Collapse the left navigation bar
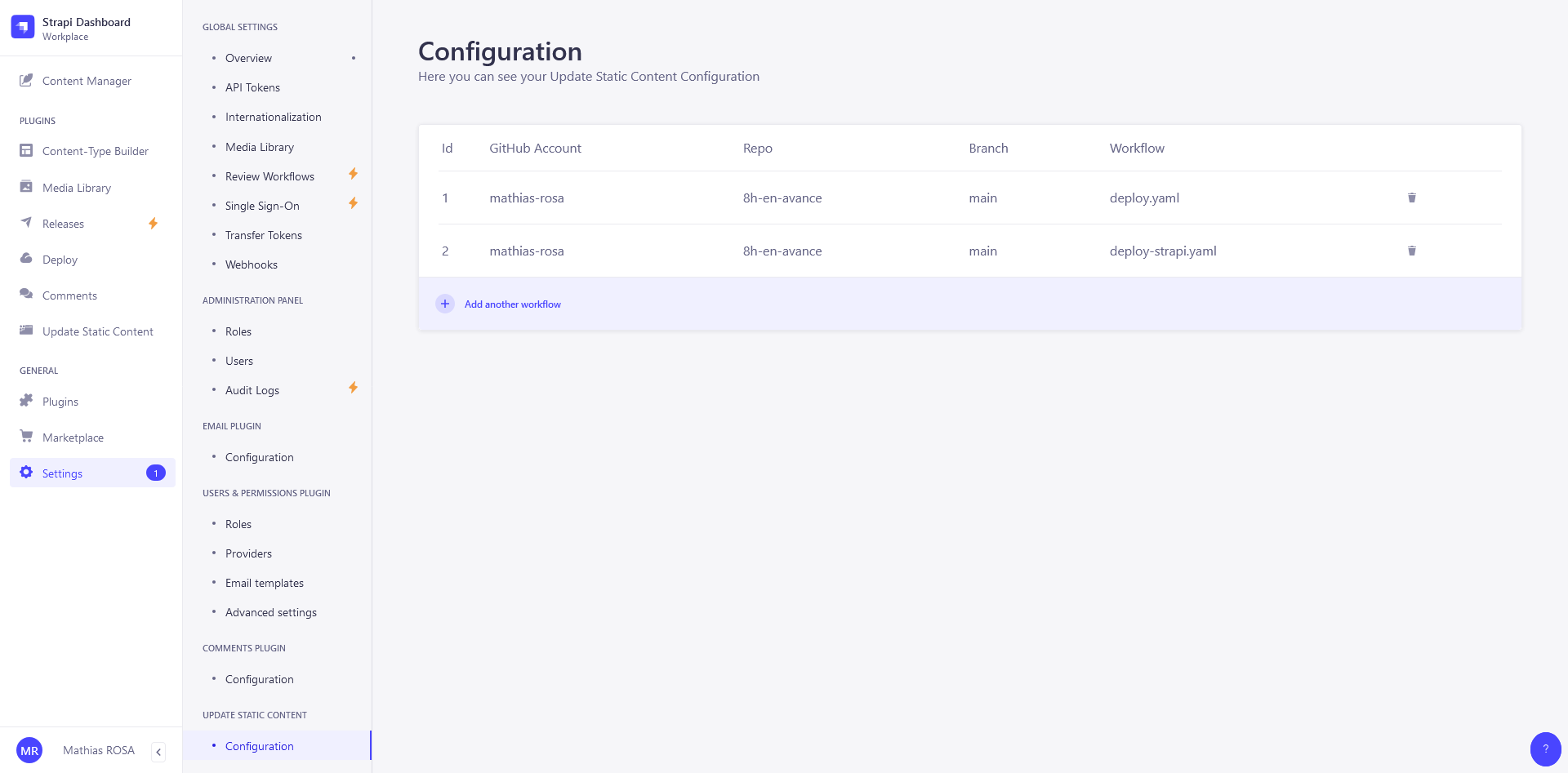 coord(158,752)
